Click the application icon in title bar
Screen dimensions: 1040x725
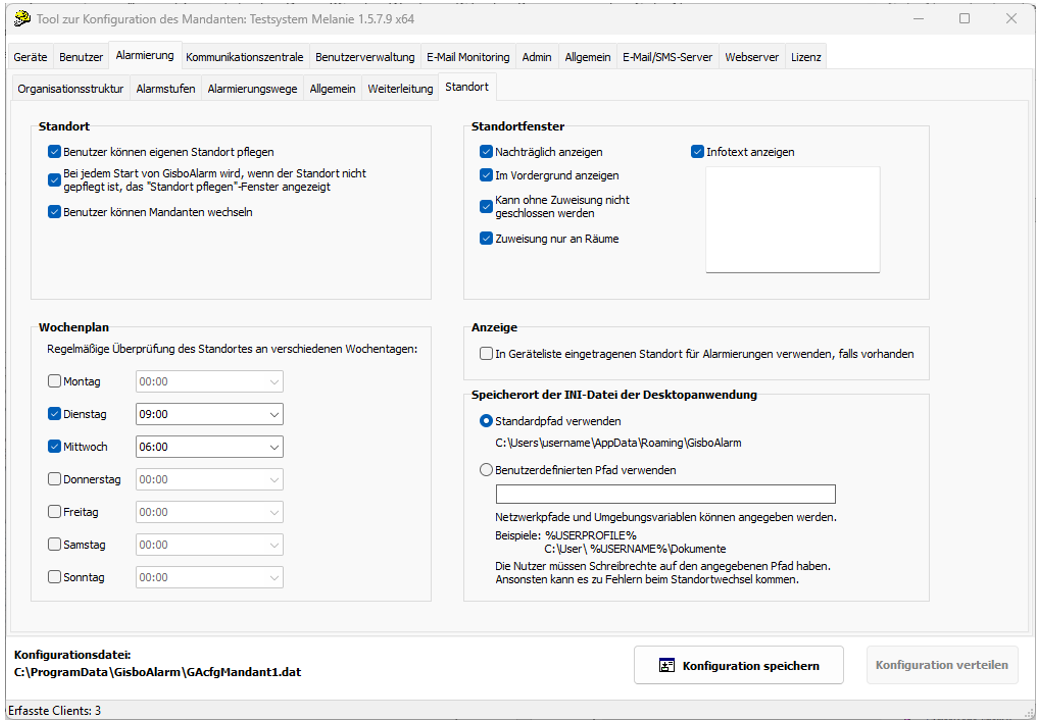pyautogui.click(x=22, y=19)
